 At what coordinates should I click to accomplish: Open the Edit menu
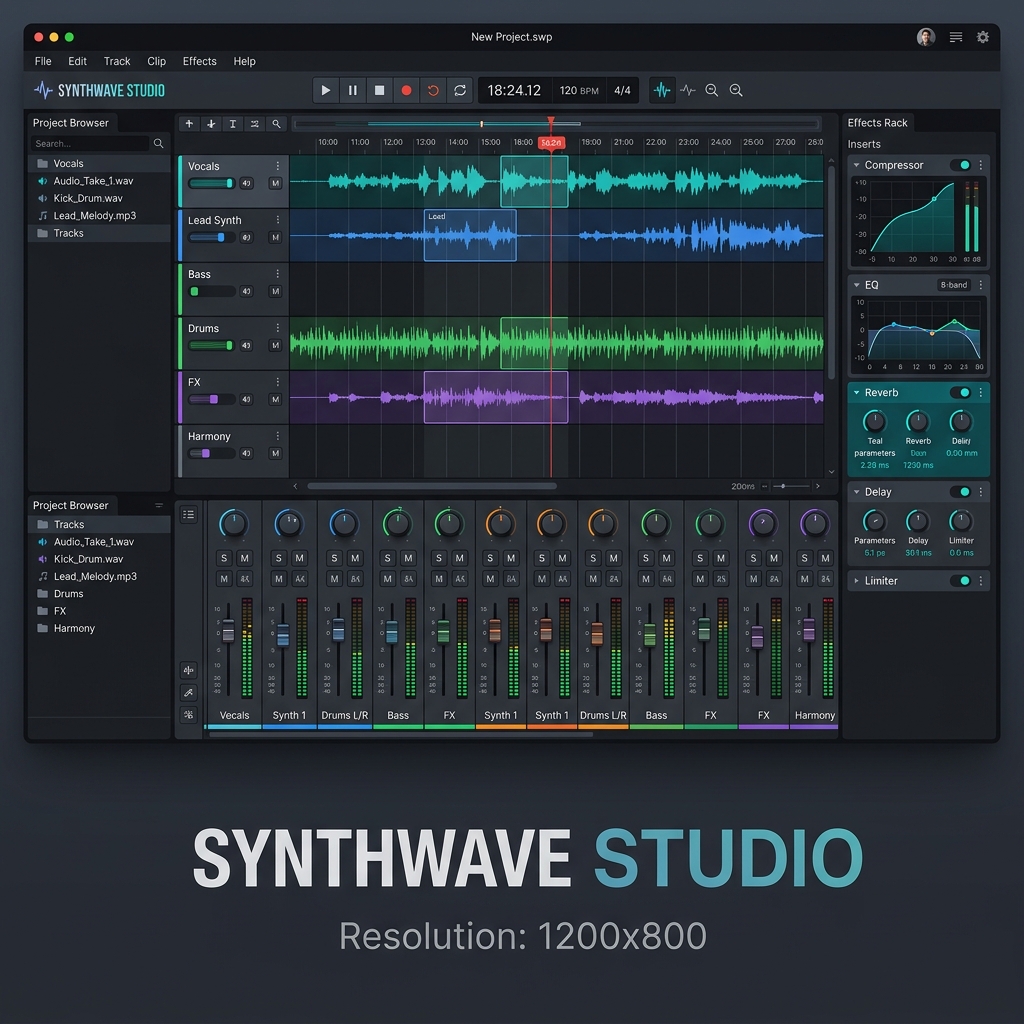pos(77,61)
